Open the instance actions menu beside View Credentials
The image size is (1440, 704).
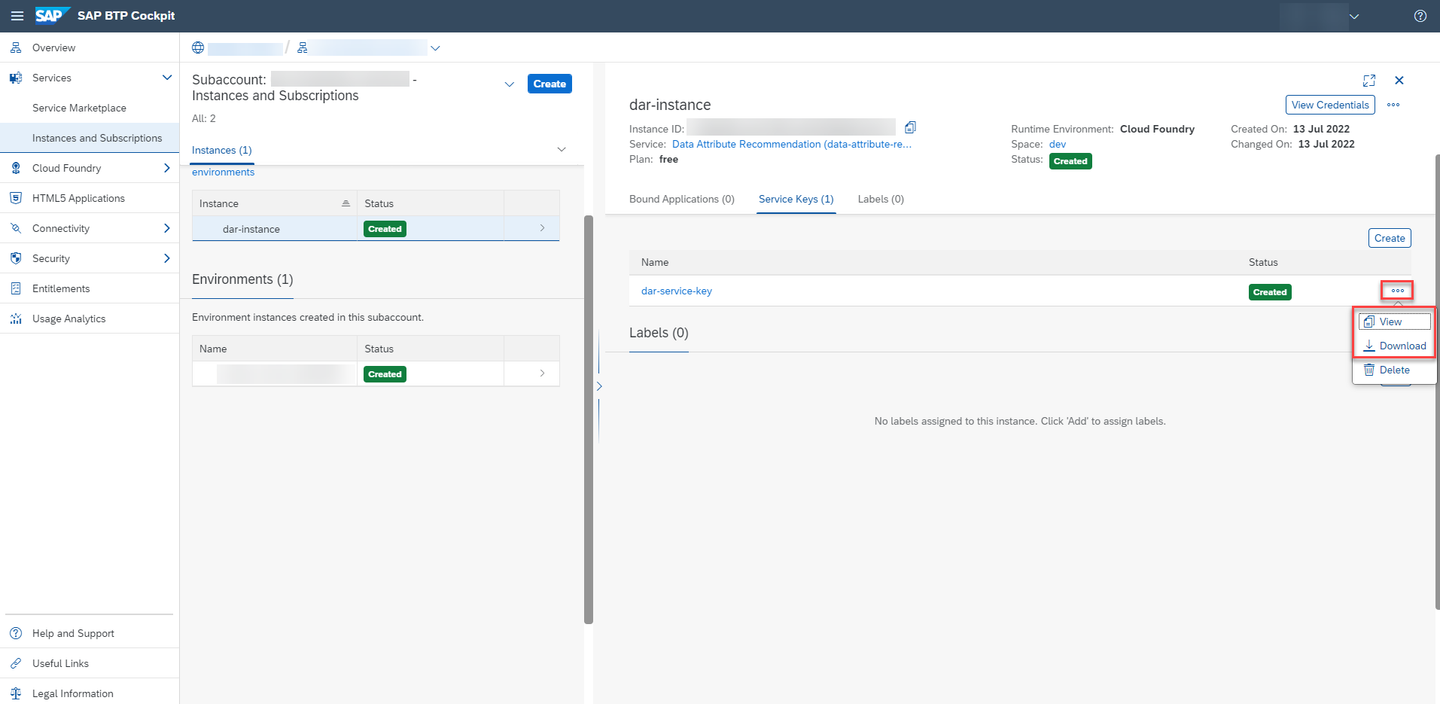[x=1393, y=105]
